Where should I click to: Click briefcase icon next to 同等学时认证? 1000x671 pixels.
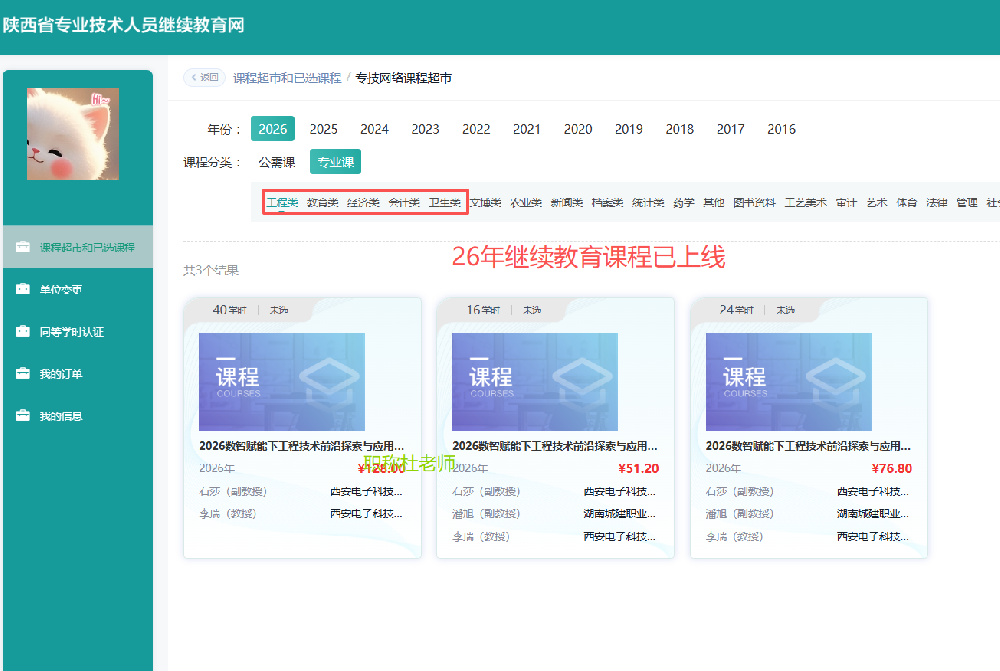pos(23,332)
